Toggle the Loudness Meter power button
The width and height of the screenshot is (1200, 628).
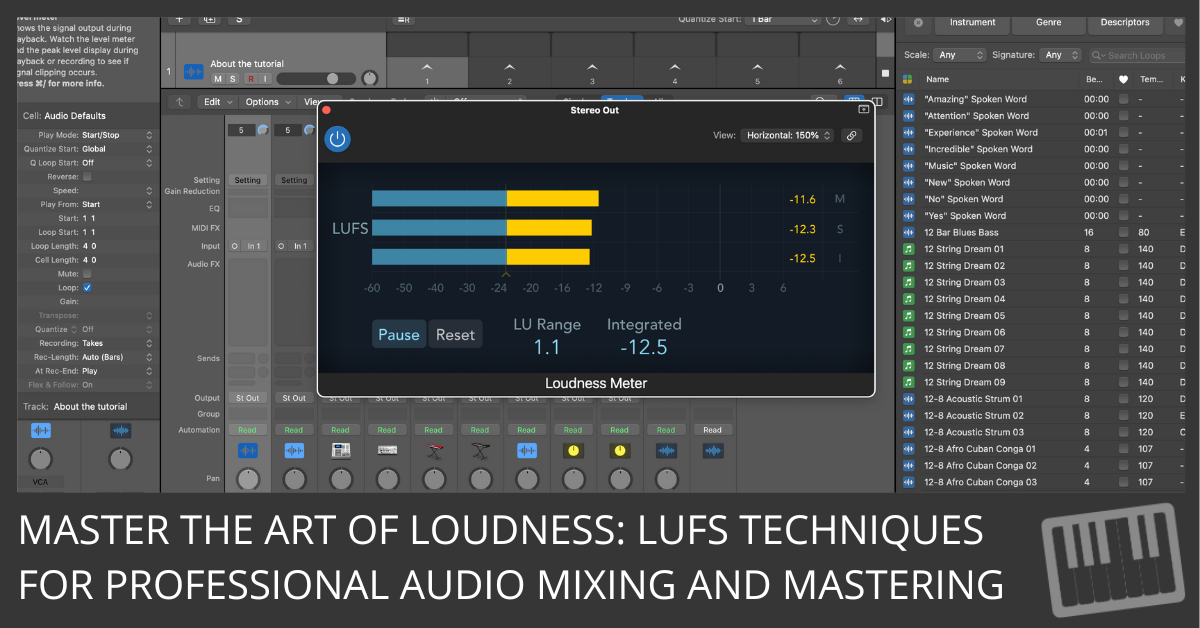[337, 139]
